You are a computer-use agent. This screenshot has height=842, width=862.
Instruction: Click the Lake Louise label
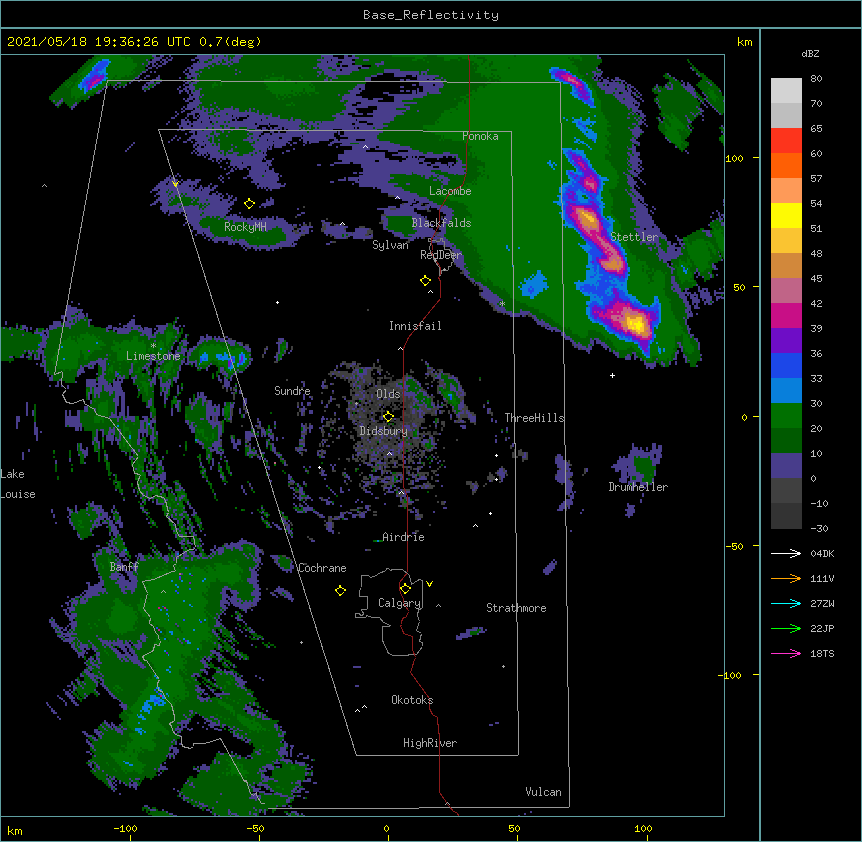click(18, 484)
